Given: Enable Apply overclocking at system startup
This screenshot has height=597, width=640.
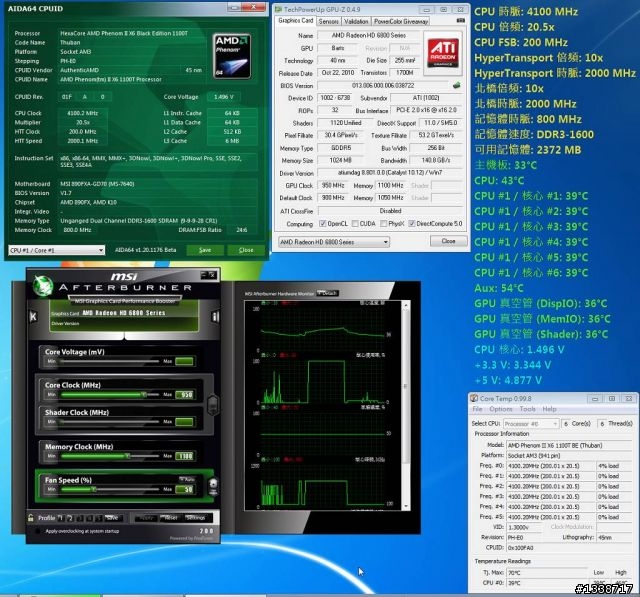Looking at the screenshot, I should (38, 531).
